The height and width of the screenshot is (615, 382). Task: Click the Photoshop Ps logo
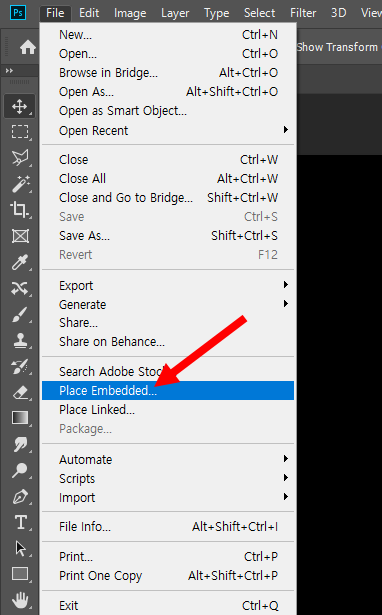(18, 13)
